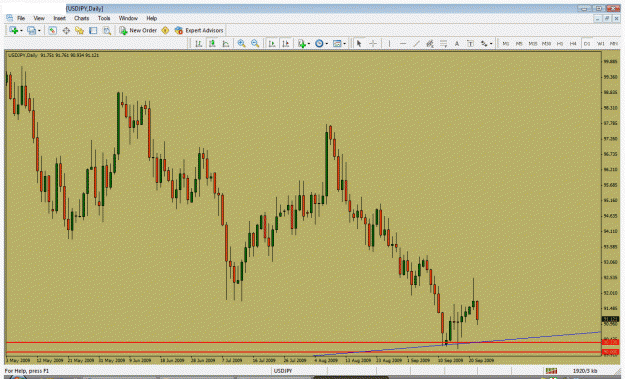The height and width of the screenshot is (379, 625).
Task: Switch to the M5 timeframe
Action: [x=519, y=44]
